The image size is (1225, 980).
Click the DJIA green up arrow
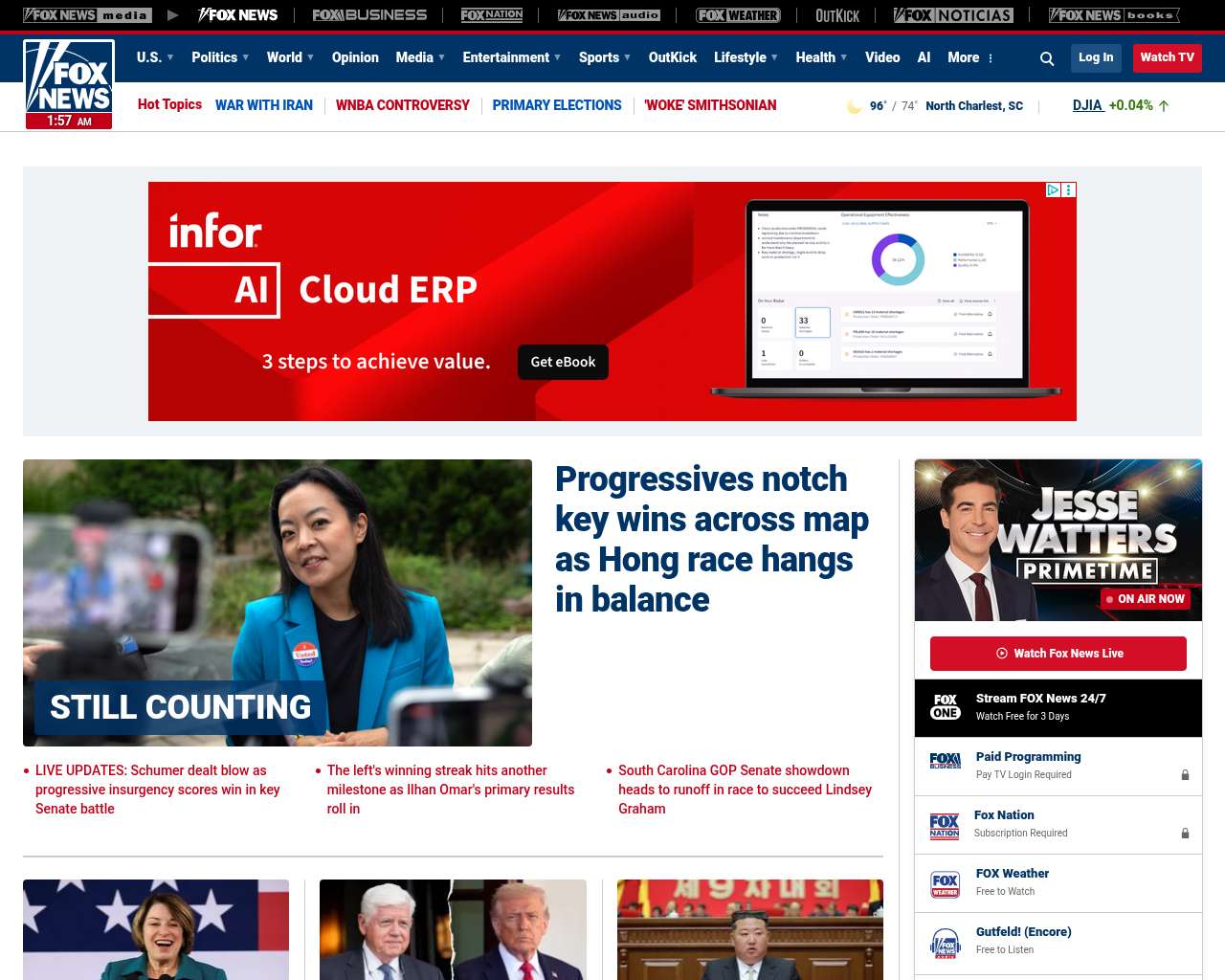click(1164, 106)
